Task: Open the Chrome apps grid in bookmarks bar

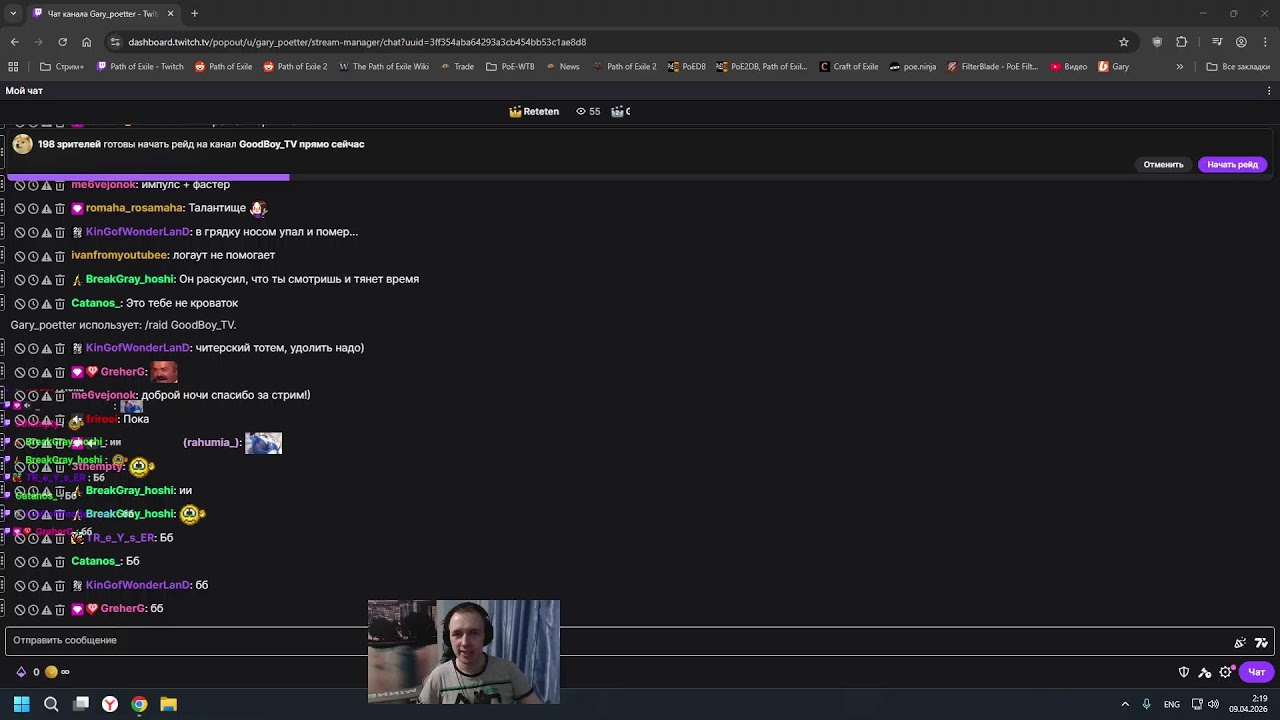Action: 13,67
